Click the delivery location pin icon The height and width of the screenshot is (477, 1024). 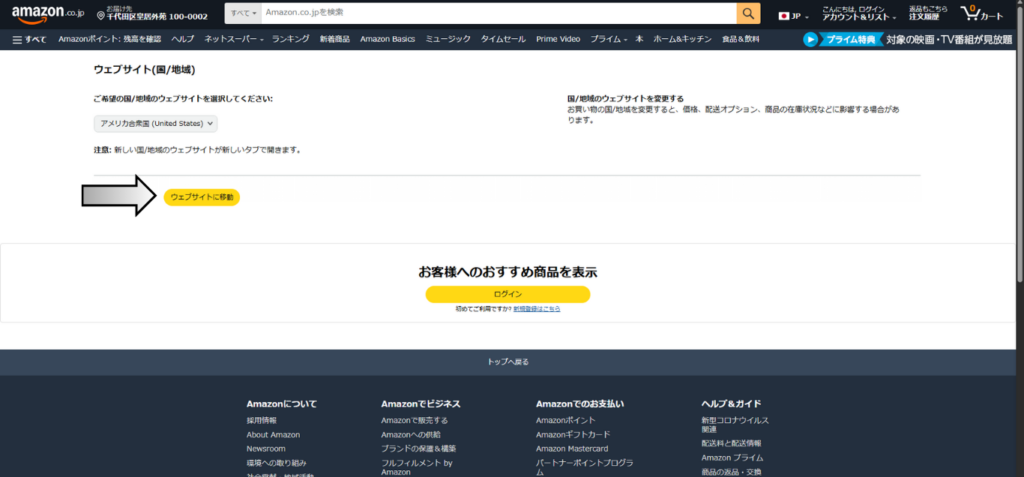(101, 15)
